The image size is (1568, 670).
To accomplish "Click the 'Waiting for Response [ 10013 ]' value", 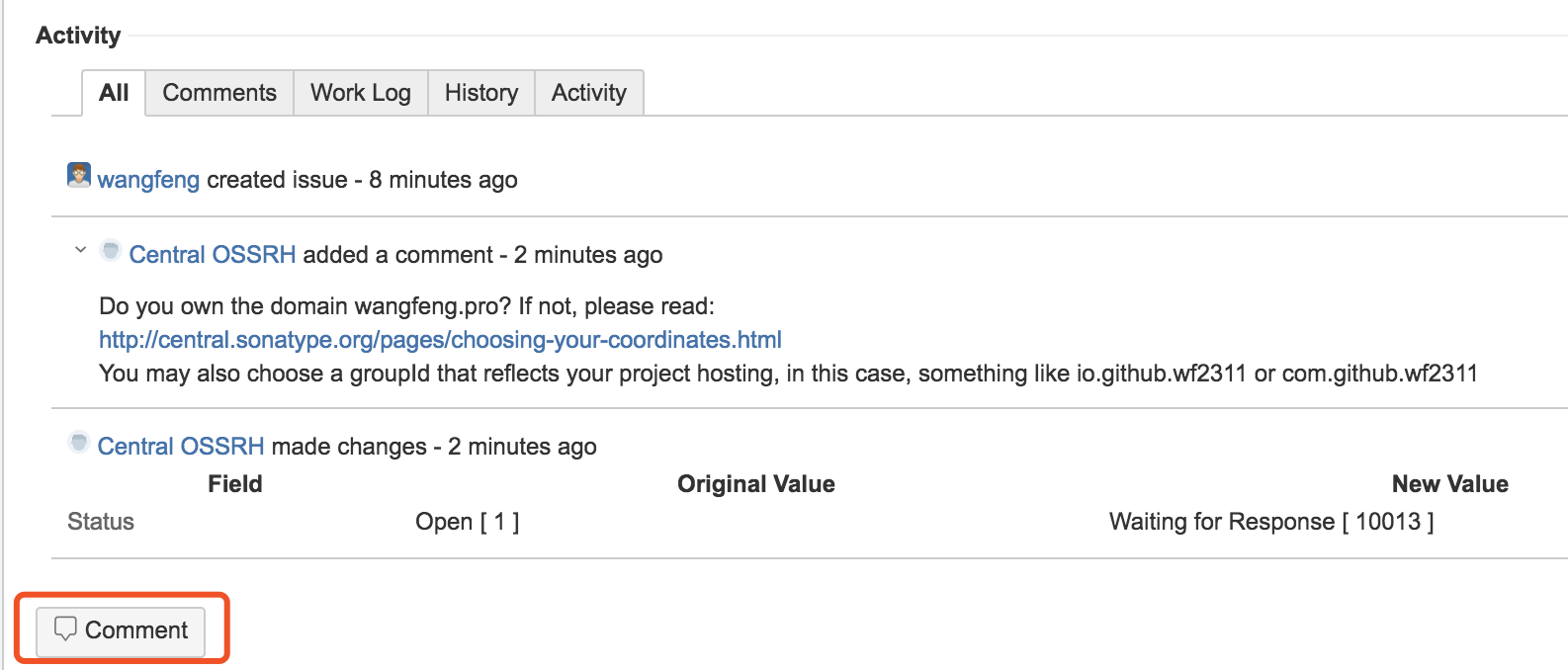I will click(1271, 522).
